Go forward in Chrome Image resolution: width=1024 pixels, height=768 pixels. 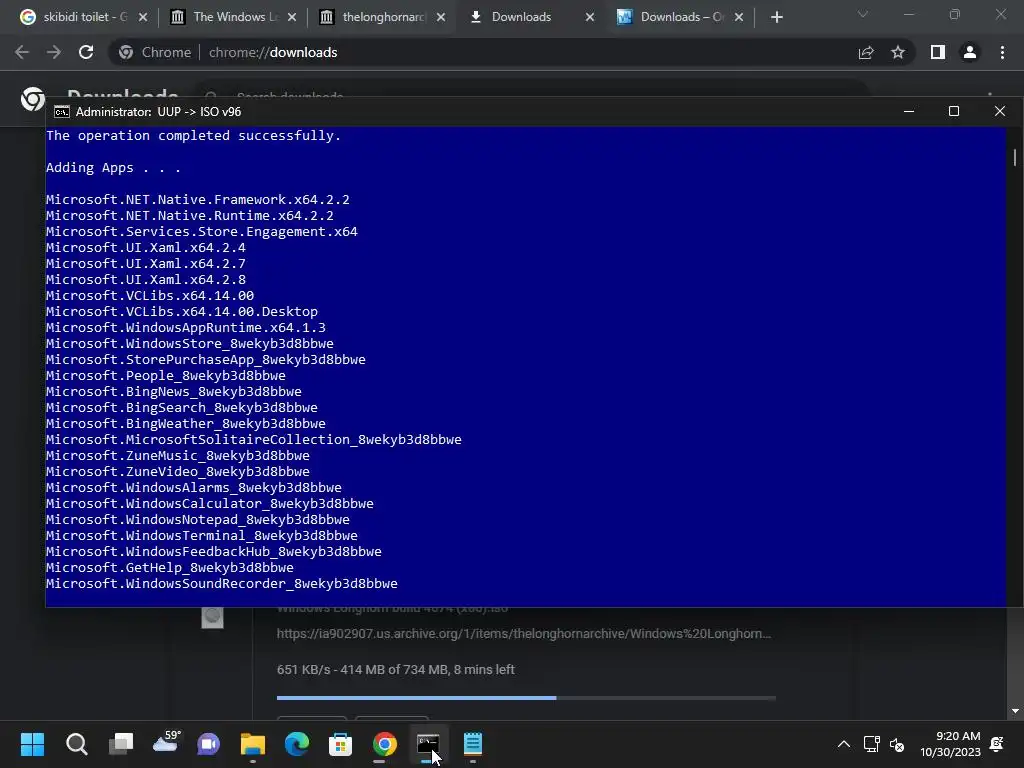click(x=54, y=52)
